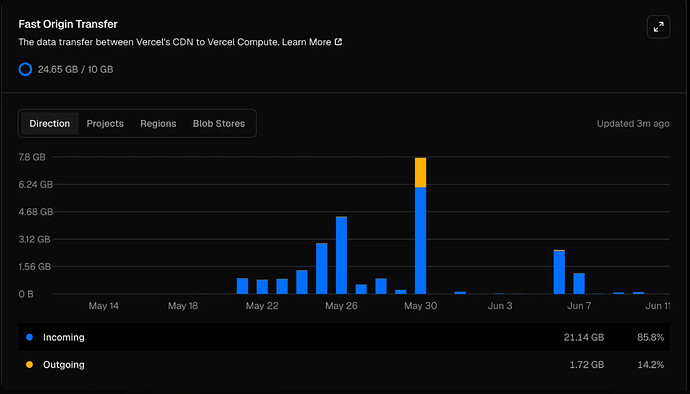The image size is (690, 394).
Task: Click the 6.24 GB axis label
Action: (x=36, y=184)
